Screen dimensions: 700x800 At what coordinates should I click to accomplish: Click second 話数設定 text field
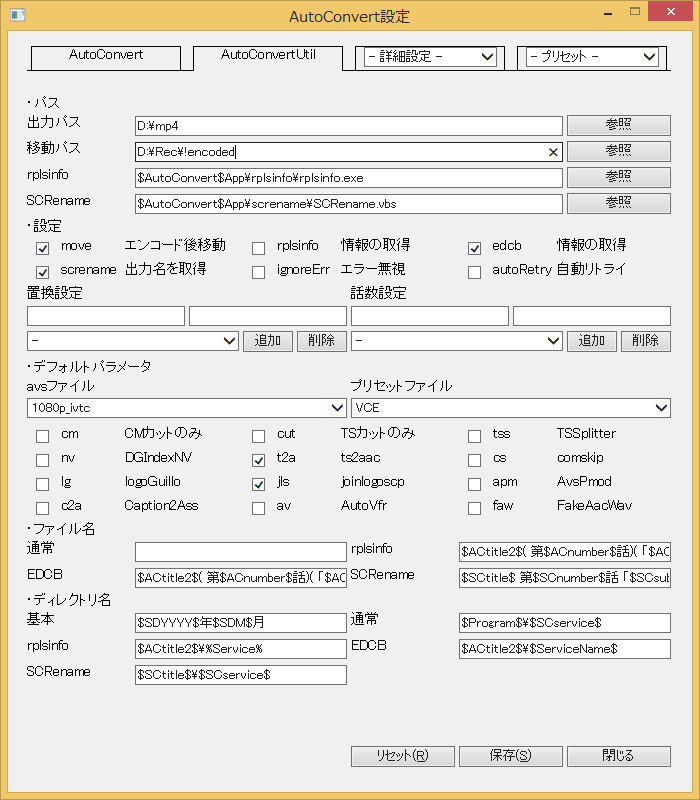point(592,316)
